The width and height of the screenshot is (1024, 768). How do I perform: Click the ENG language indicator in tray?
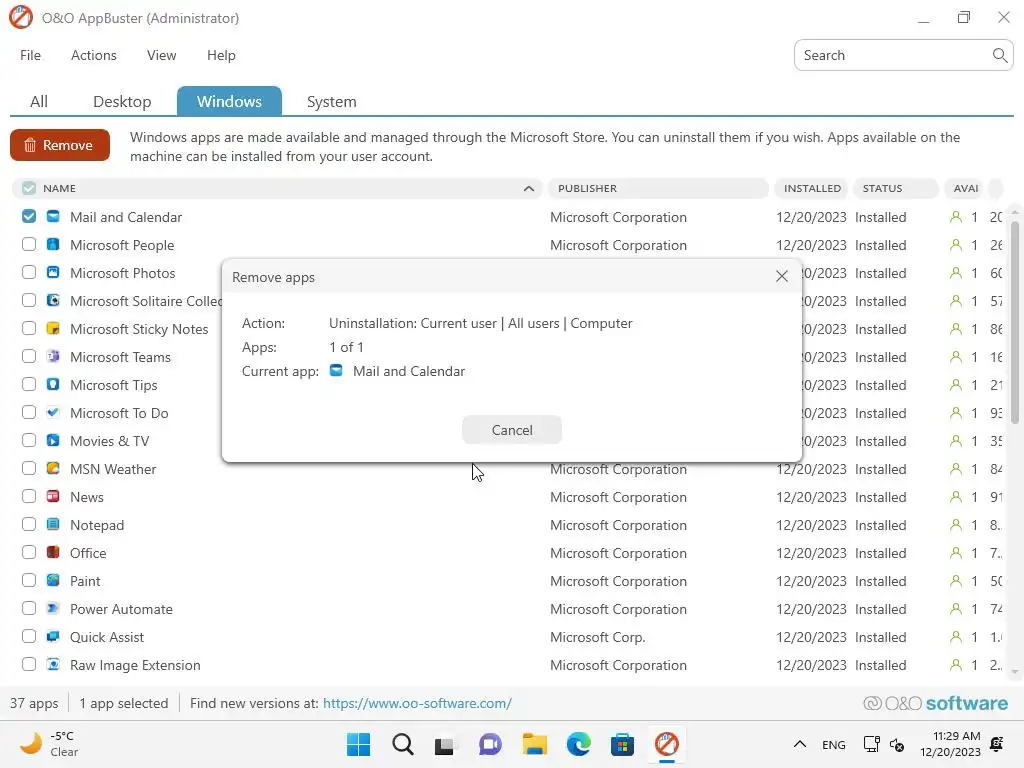(x=833, y=744)
